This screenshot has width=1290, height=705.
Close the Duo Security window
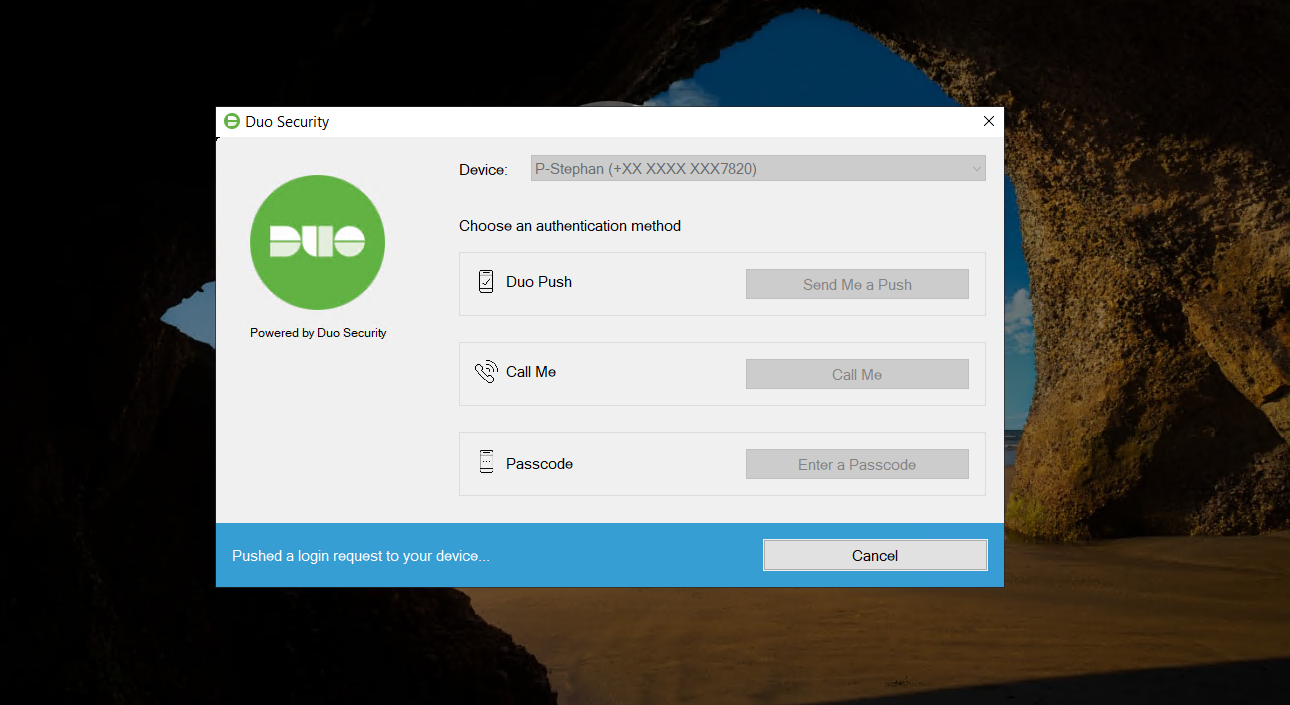coord(989,121)
